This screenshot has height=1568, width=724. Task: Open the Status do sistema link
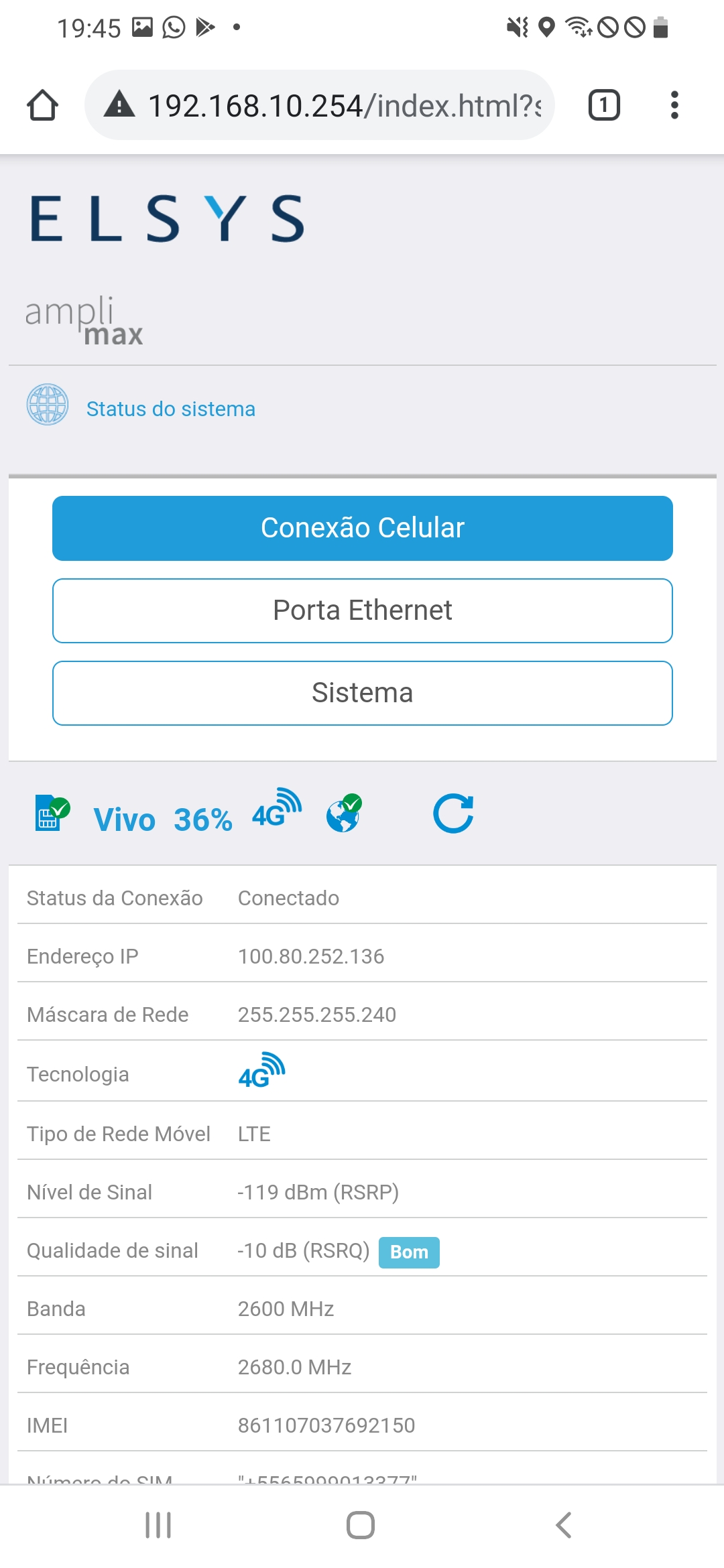click(x=171, y=409)
